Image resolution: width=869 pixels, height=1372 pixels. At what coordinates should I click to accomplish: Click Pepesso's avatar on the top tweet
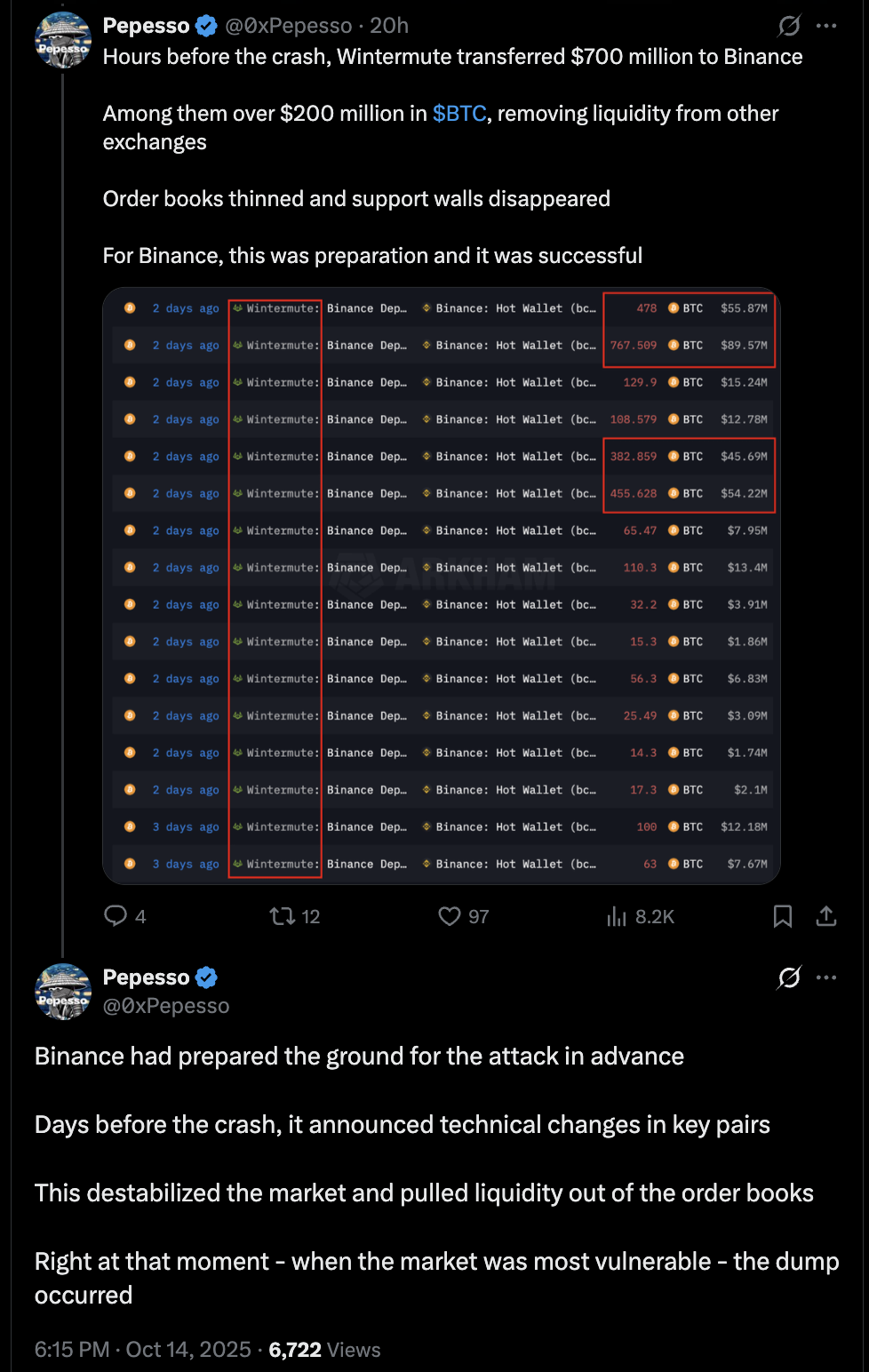62,41
